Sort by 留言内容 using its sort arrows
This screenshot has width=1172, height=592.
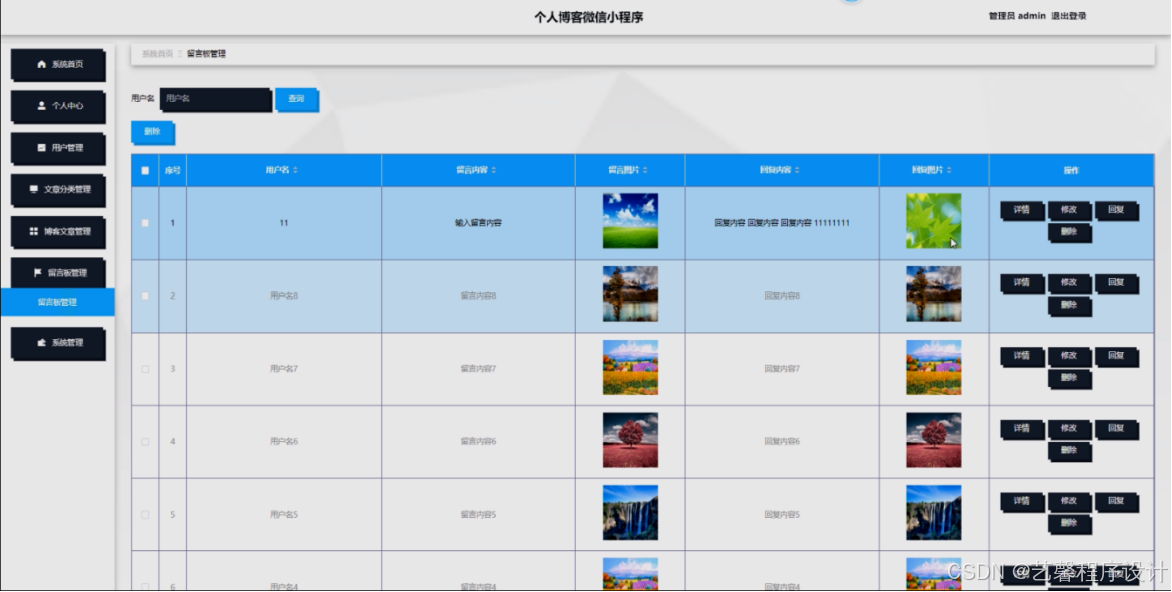(x=493, y=170)
